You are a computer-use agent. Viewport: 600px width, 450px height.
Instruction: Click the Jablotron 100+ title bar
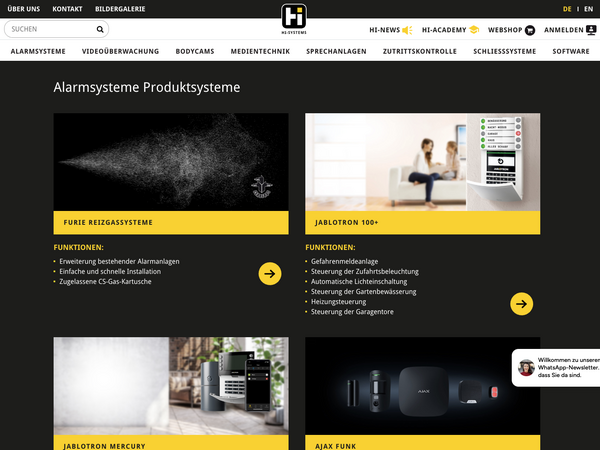click(423, 223)
